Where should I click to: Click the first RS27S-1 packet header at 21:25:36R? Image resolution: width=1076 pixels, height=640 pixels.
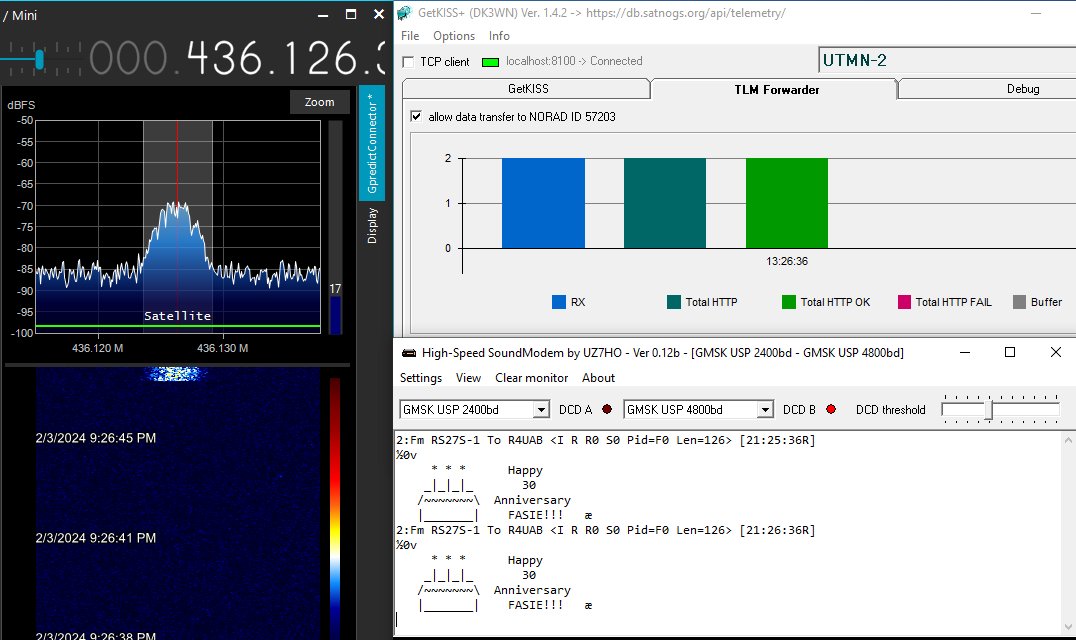pos(606,440)
